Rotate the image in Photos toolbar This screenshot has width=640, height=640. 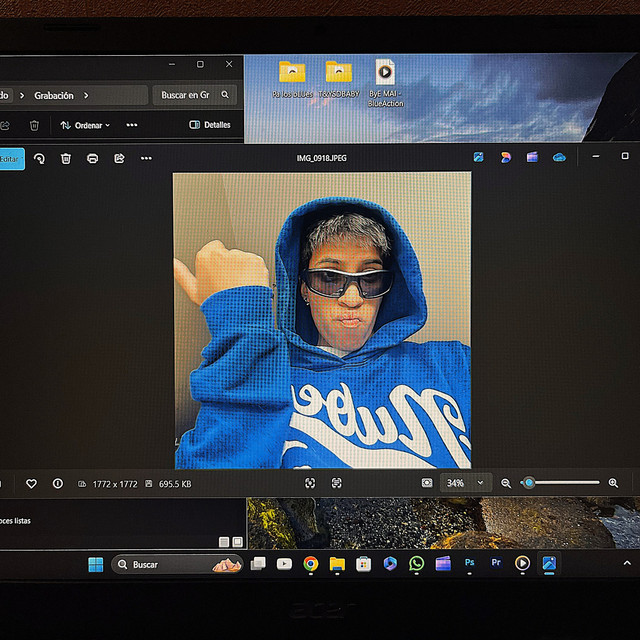coord(39,158)
